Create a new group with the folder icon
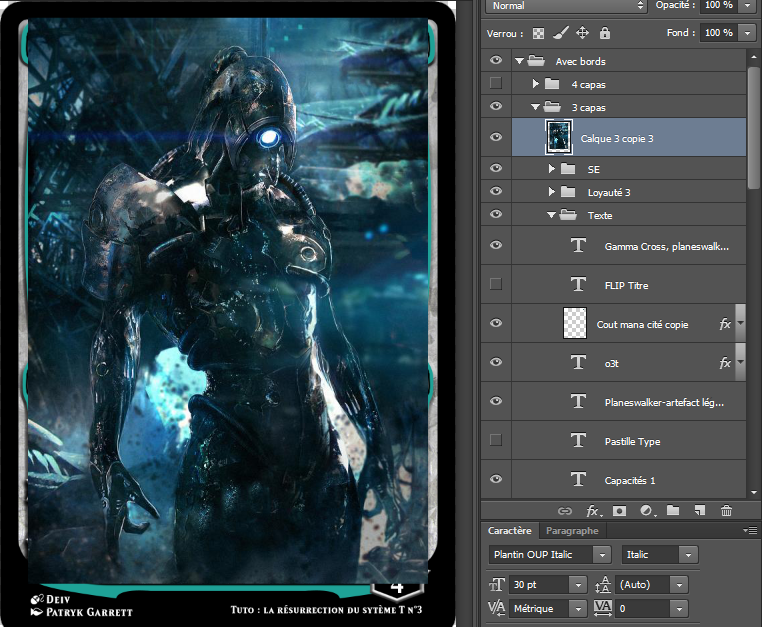Viewport: 762px width, 627px height. pyautogui.click(x=673, y=510)
